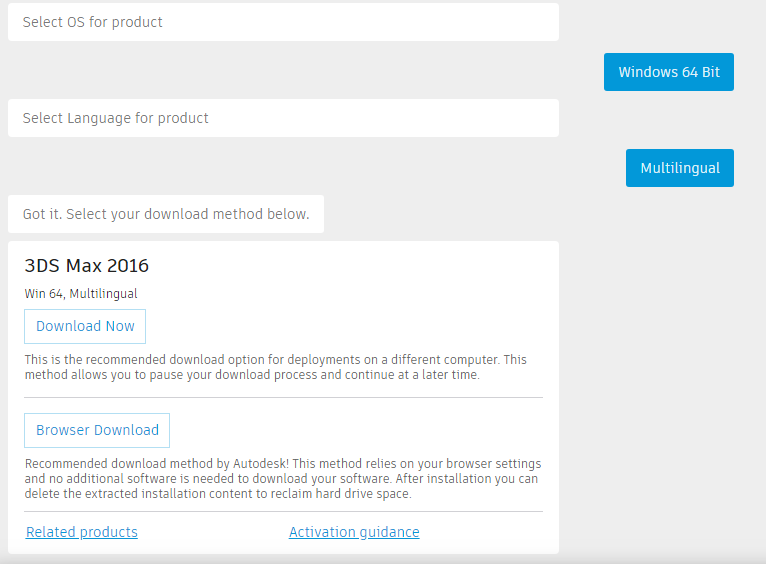Choose the Windows 64 Bit option
766x564 pixels.
coord(668,72)
